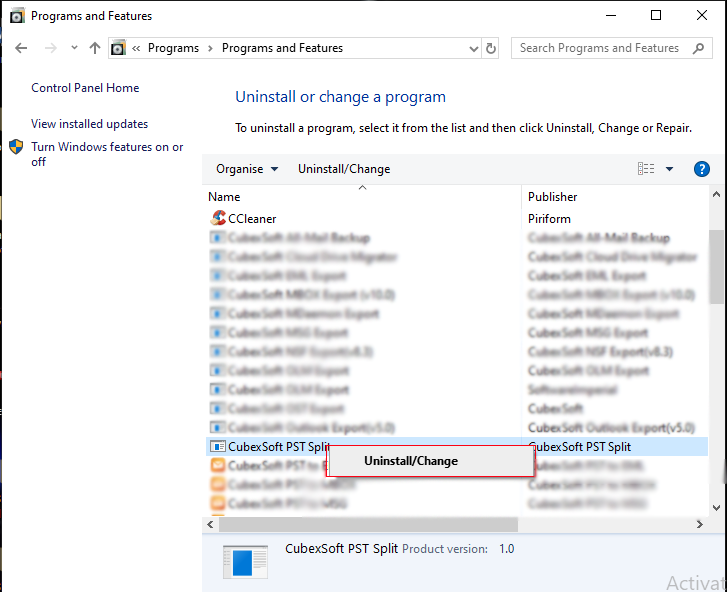Viewport: 727px width, 592px height.
Task: Open Control Panel Home link
Action: click(85, 88)
